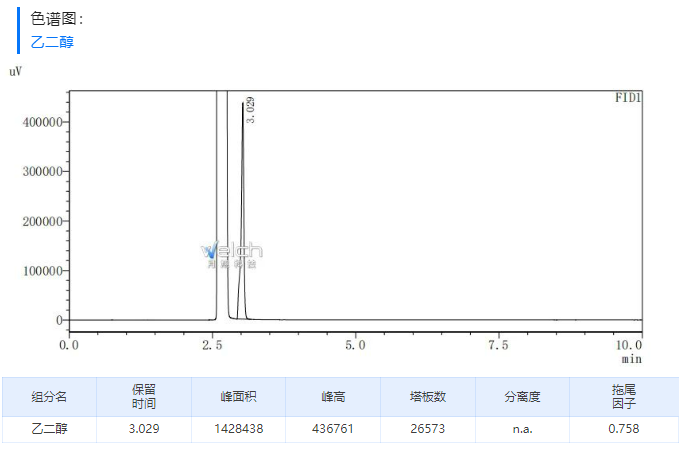Select the peak area value 1428438
This screenshot has height=451, width=690.
point(238,429)
